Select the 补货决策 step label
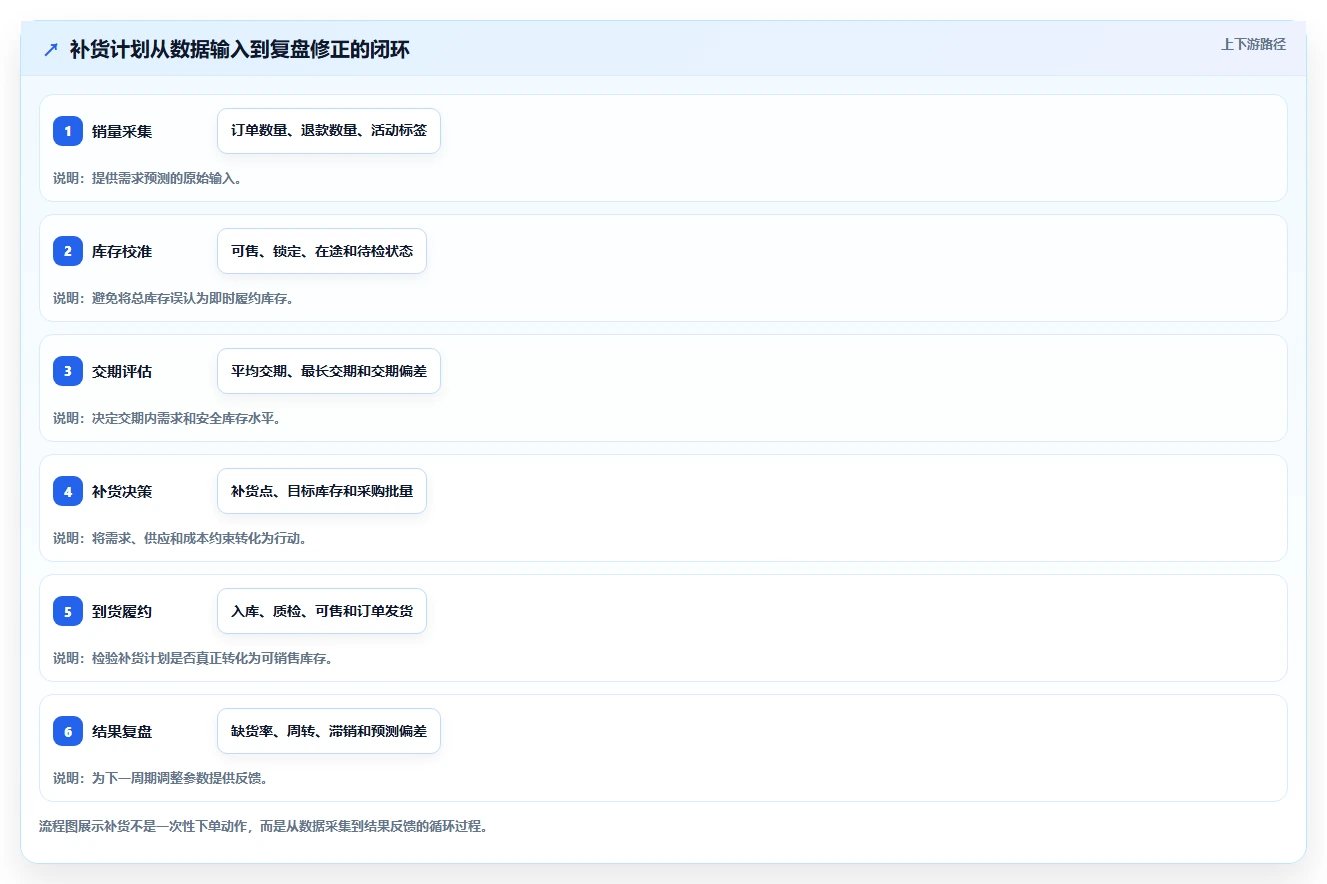The height and width of the screenshot is (884, 1327). point(122,491)
